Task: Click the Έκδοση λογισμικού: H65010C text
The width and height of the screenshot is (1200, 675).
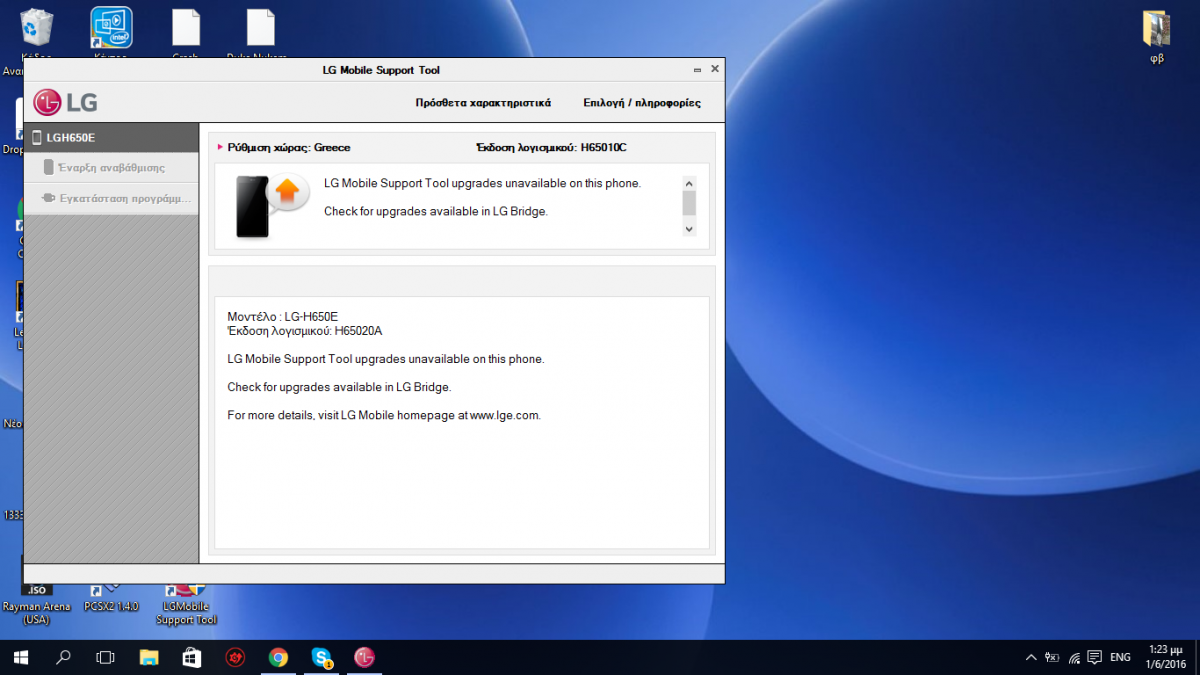Action: pos(552,147)
